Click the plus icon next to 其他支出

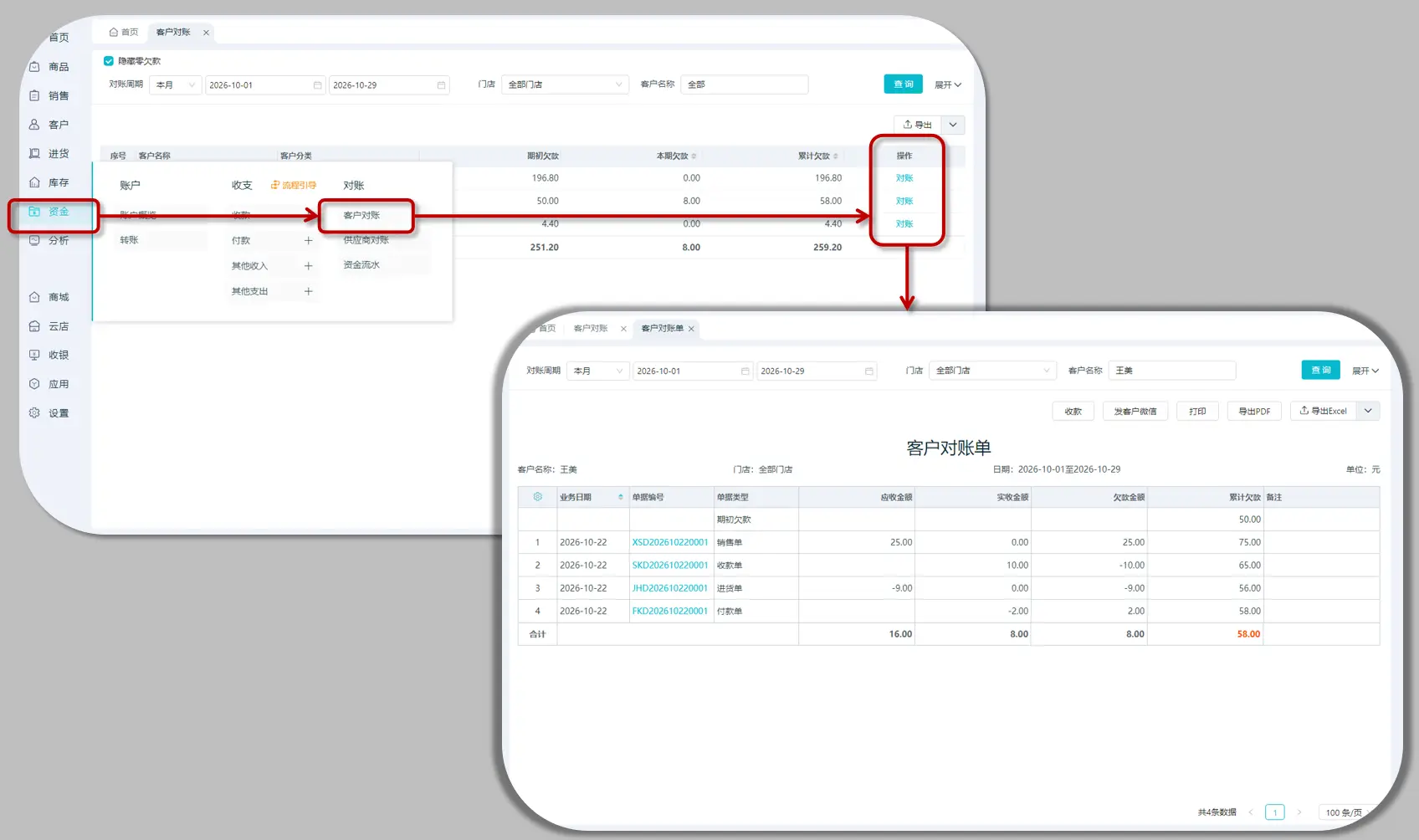(x=308, y=291)
